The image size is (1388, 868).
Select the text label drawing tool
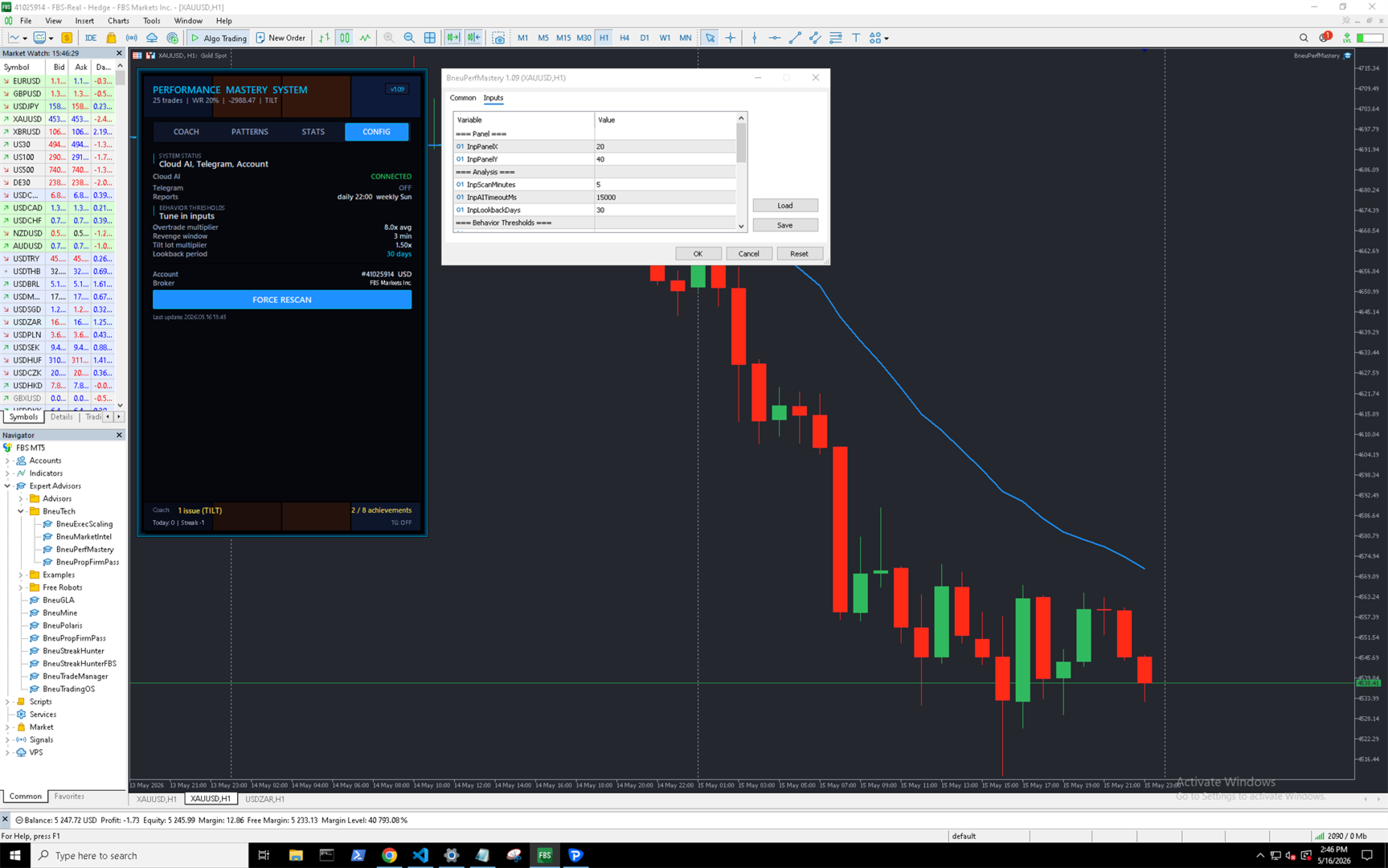coord(856,38)
